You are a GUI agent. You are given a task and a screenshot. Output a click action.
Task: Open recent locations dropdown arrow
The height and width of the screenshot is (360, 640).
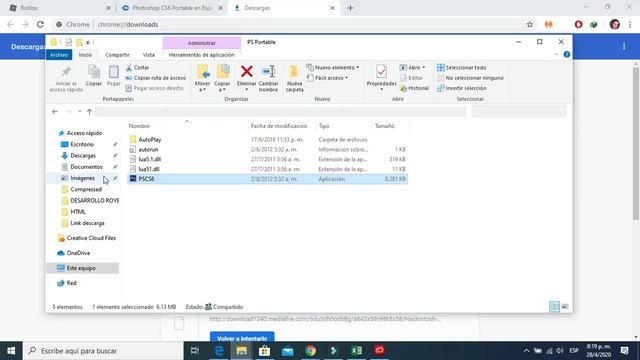click(80, 111)
